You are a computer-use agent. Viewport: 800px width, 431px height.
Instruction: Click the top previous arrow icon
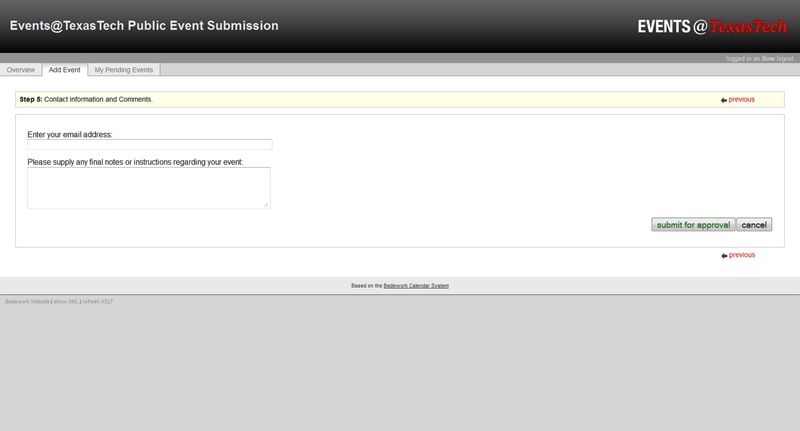(724, 100)
